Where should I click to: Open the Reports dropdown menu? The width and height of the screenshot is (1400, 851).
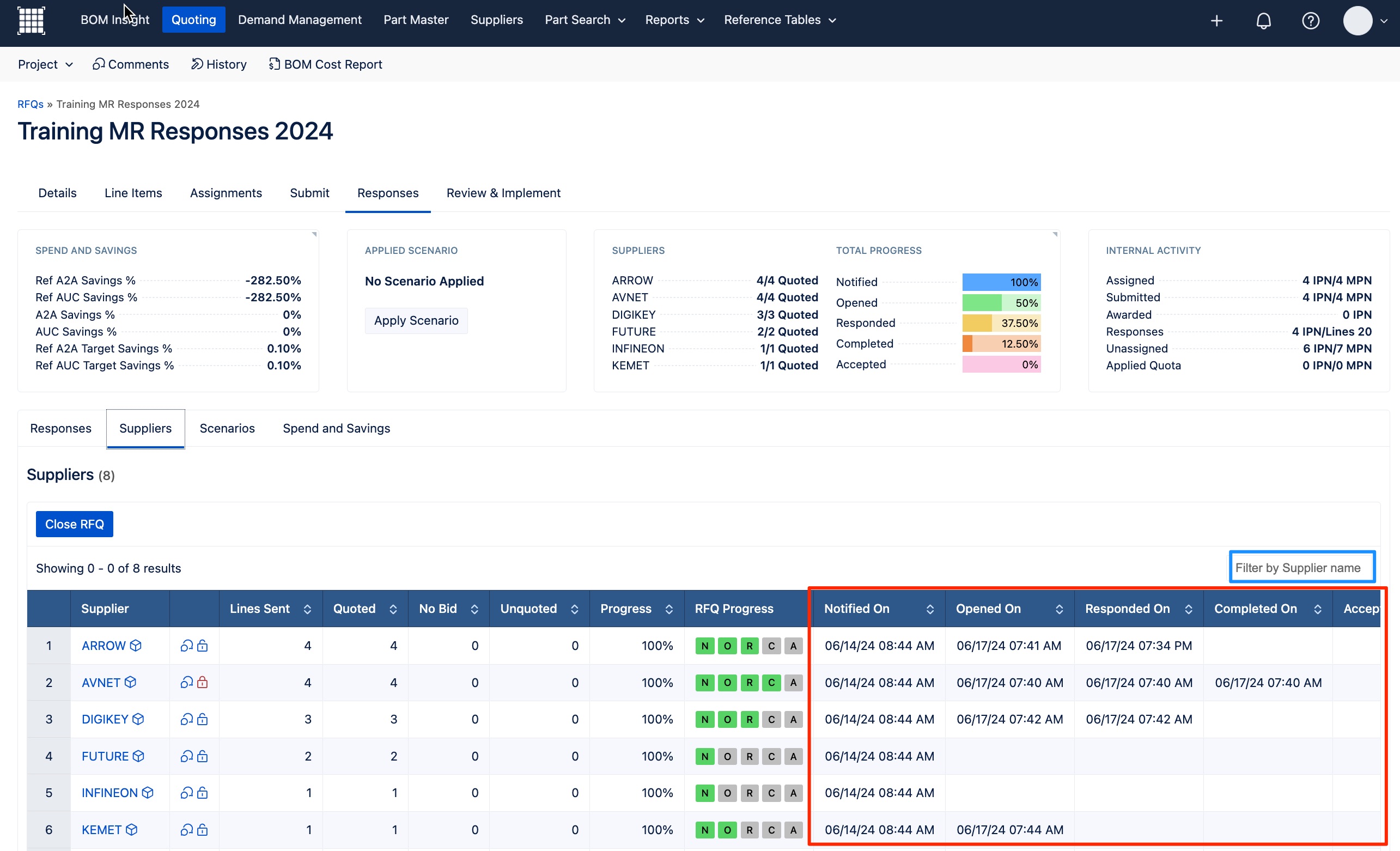coord(674,20)
